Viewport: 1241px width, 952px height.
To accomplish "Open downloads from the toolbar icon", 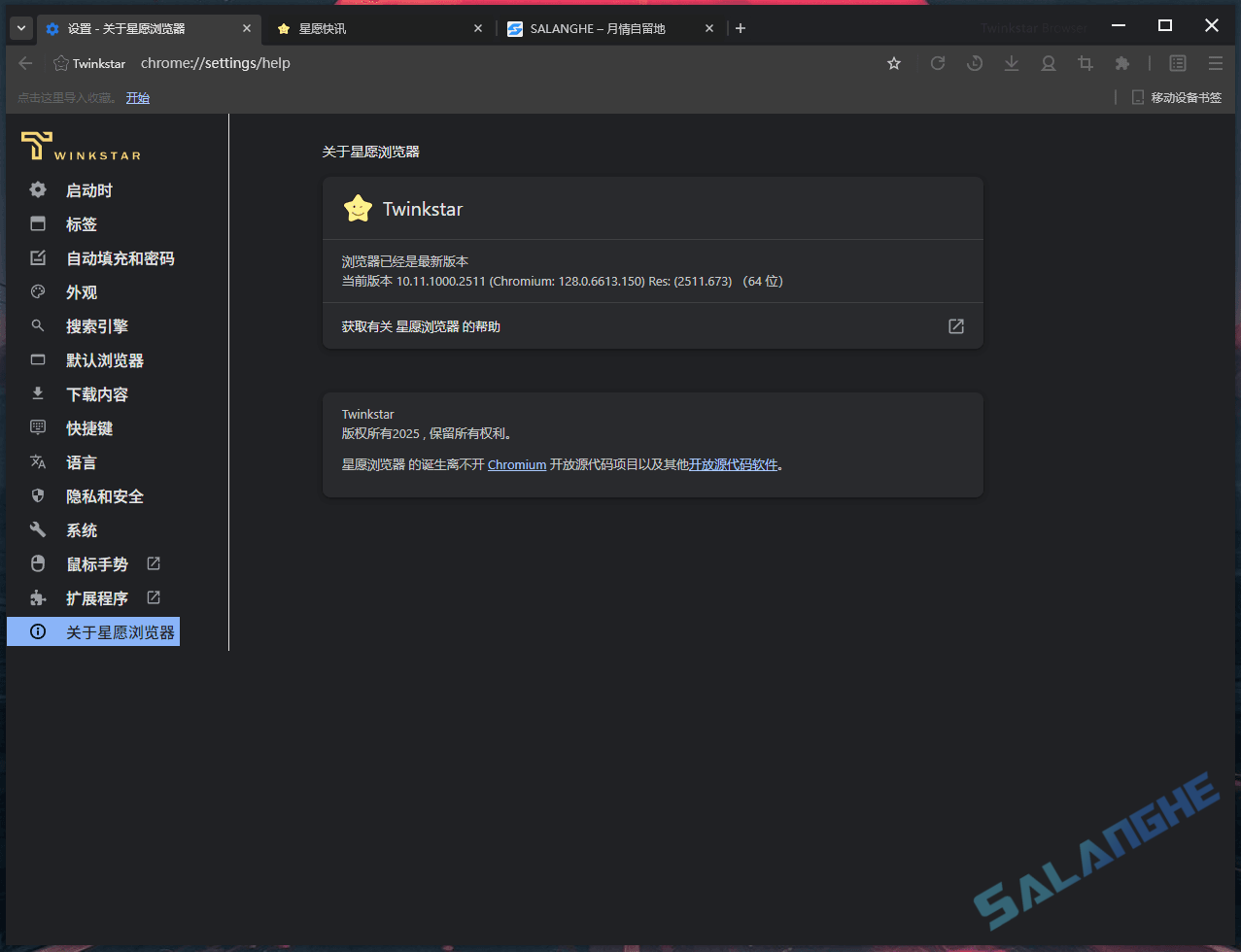I will (1011, 62).
